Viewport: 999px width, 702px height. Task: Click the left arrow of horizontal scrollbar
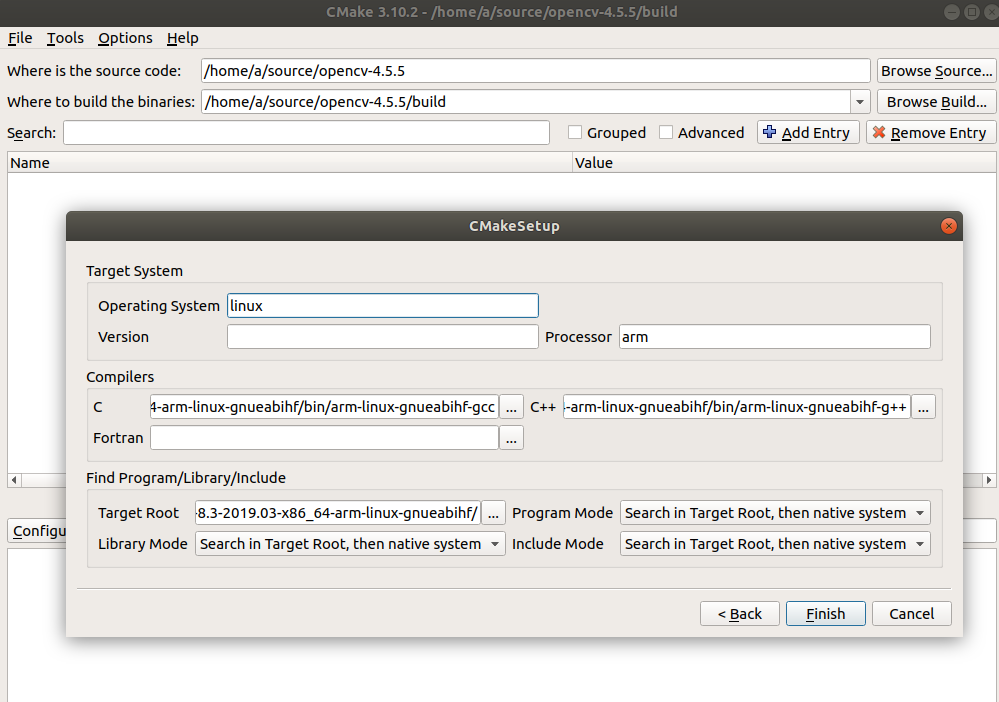14,480
